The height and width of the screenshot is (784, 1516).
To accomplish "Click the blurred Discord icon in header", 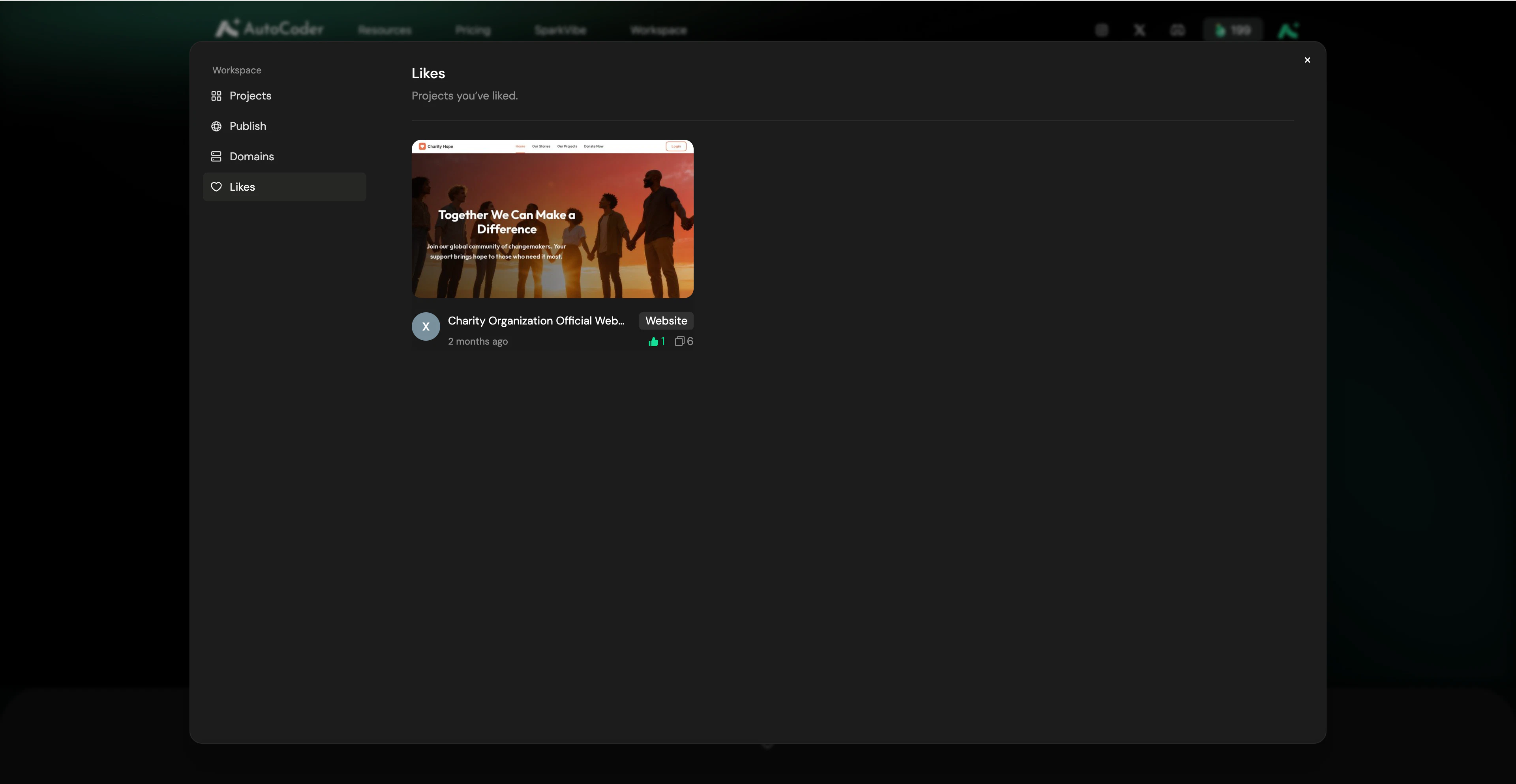I will tap(1177, 30).
